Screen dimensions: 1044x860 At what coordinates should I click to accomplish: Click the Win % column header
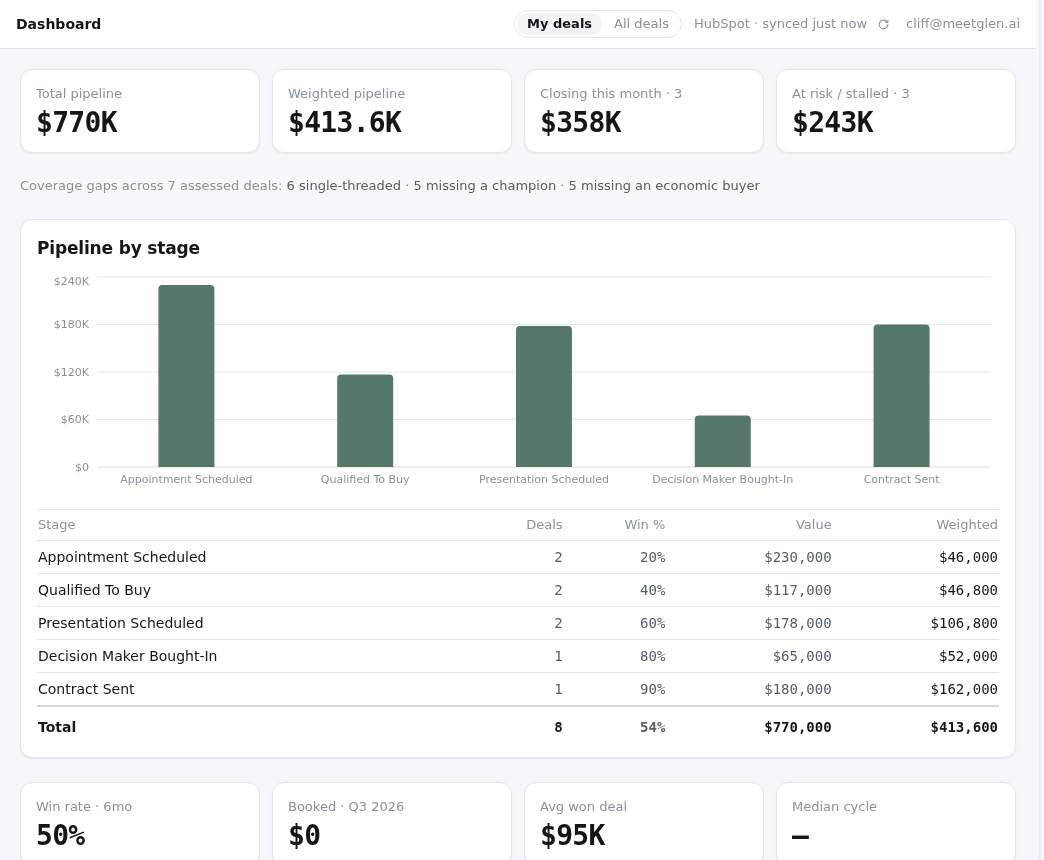coord(645,525)
